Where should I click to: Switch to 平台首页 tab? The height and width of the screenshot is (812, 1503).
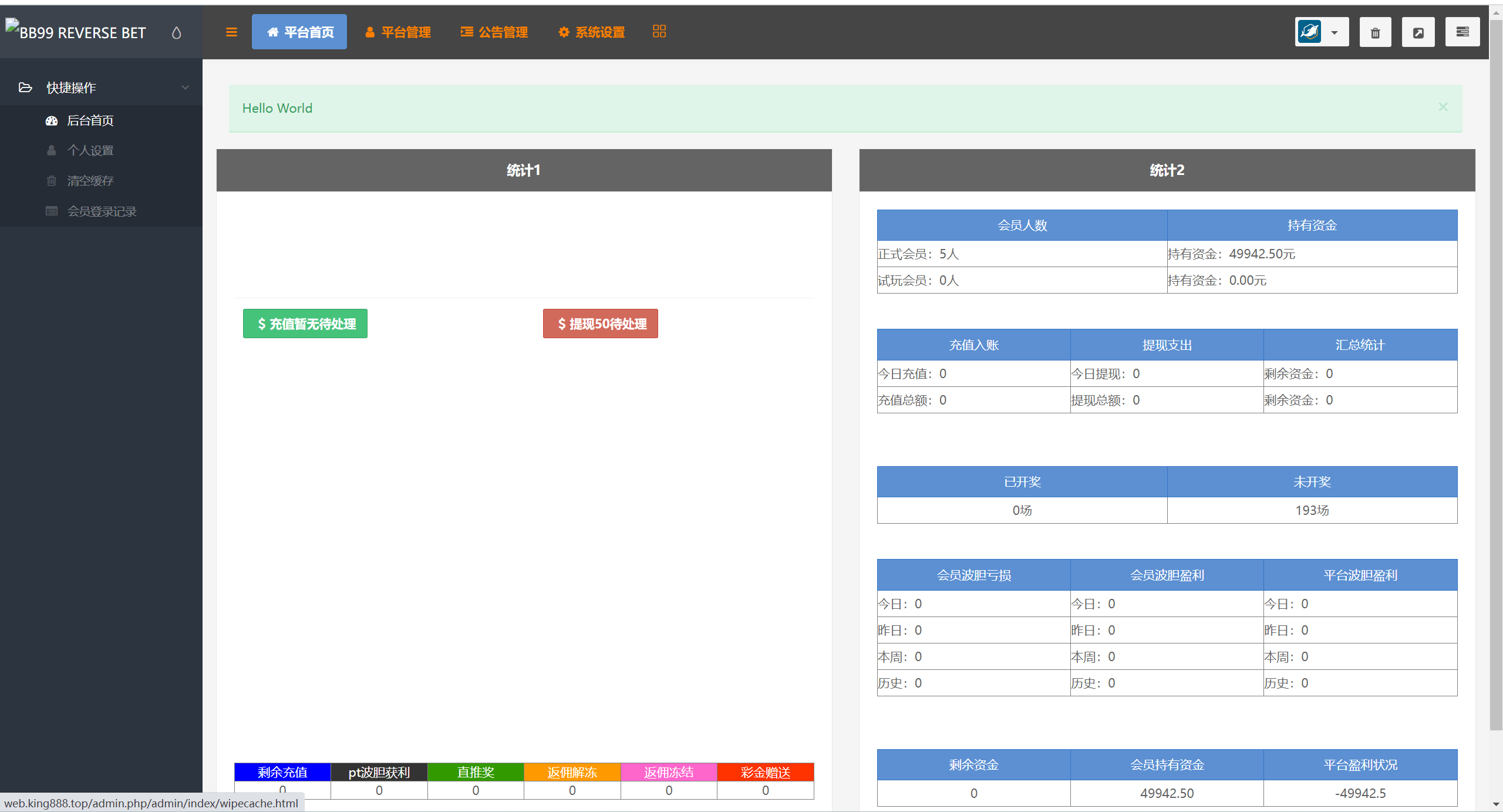[x=299, y=32]
